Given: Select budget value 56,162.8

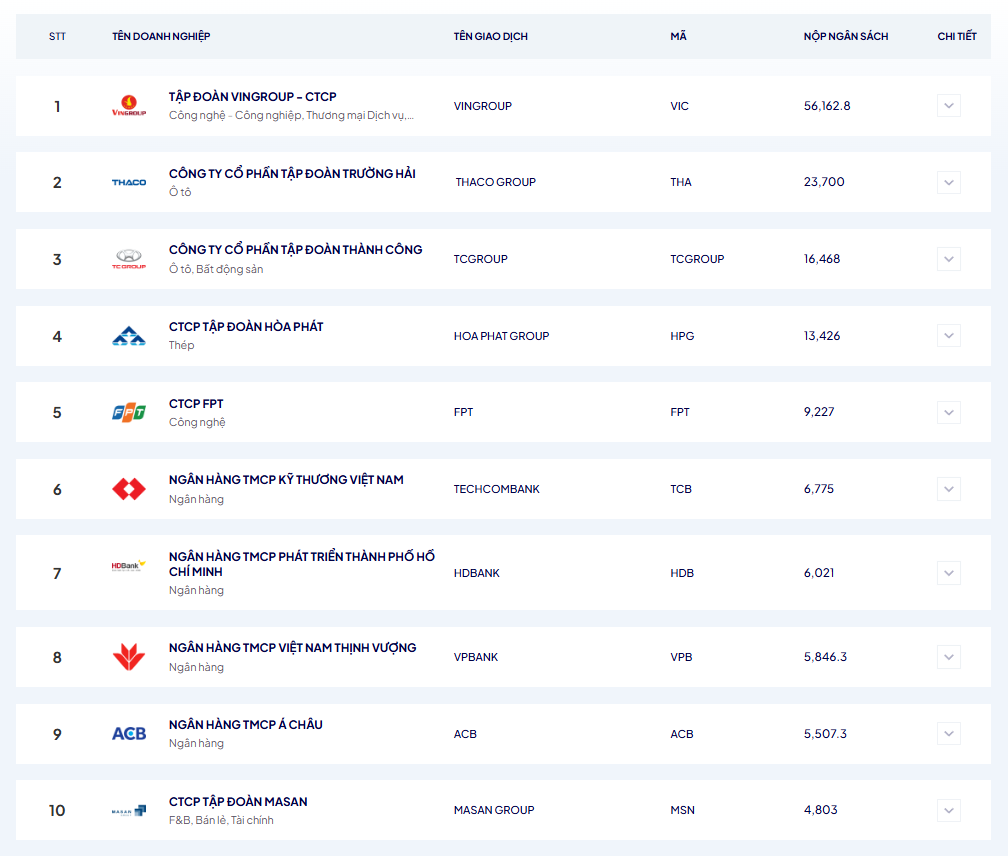Looking at the screenshot, I should click(827, 106).
